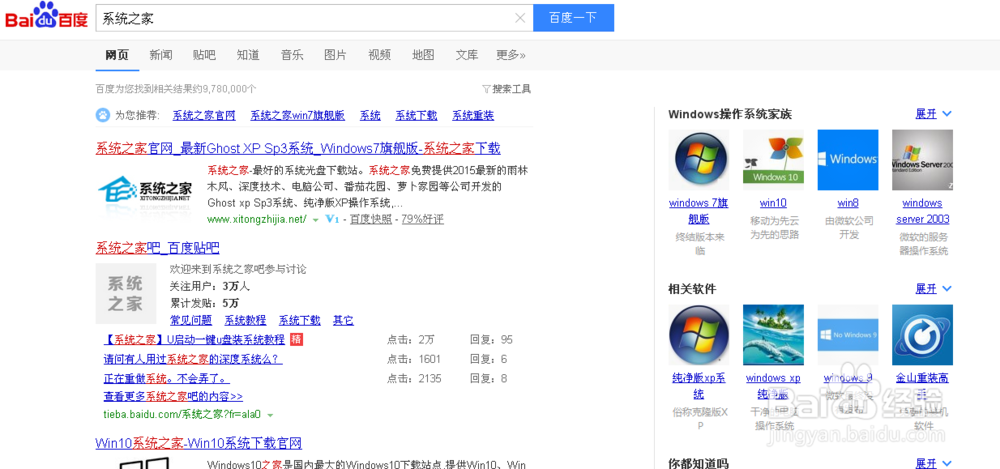
Task: Click recommended link 系统下载
Action: (416, 115)
